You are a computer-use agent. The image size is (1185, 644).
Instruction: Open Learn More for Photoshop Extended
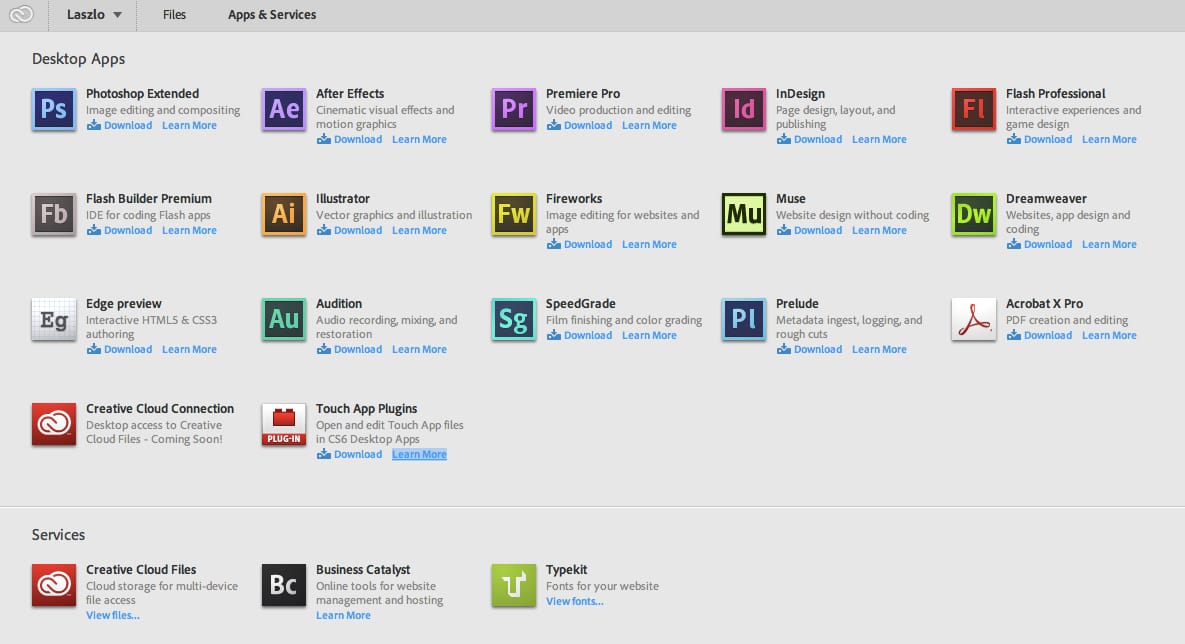click(x=189, y=125)
